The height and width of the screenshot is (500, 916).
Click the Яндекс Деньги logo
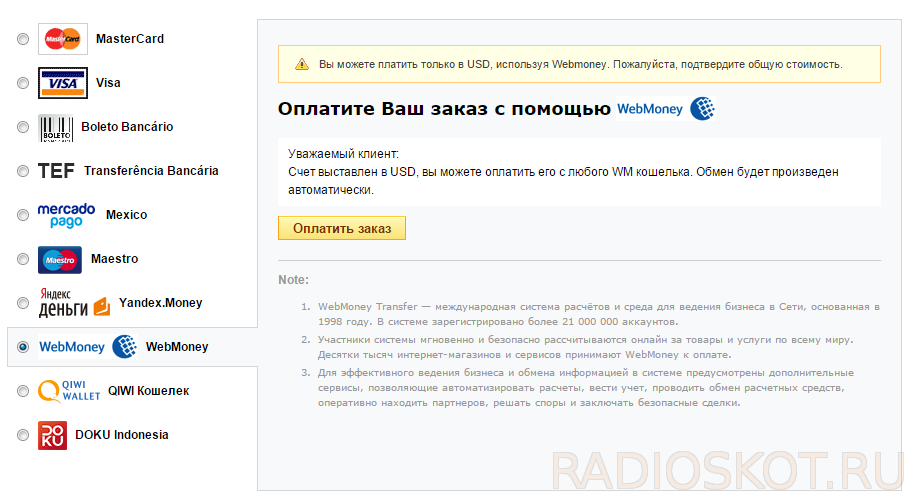(x=74, y=303)
